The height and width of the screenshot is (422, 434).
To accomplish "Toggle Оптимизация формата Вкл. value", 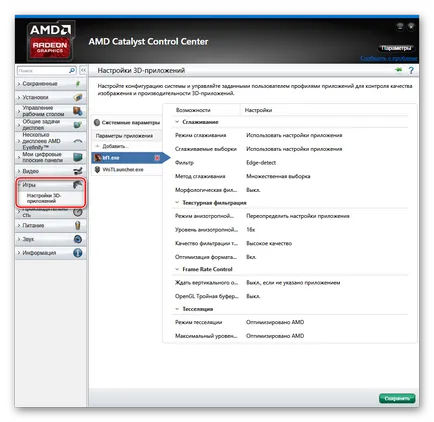I will click(251, 257).
